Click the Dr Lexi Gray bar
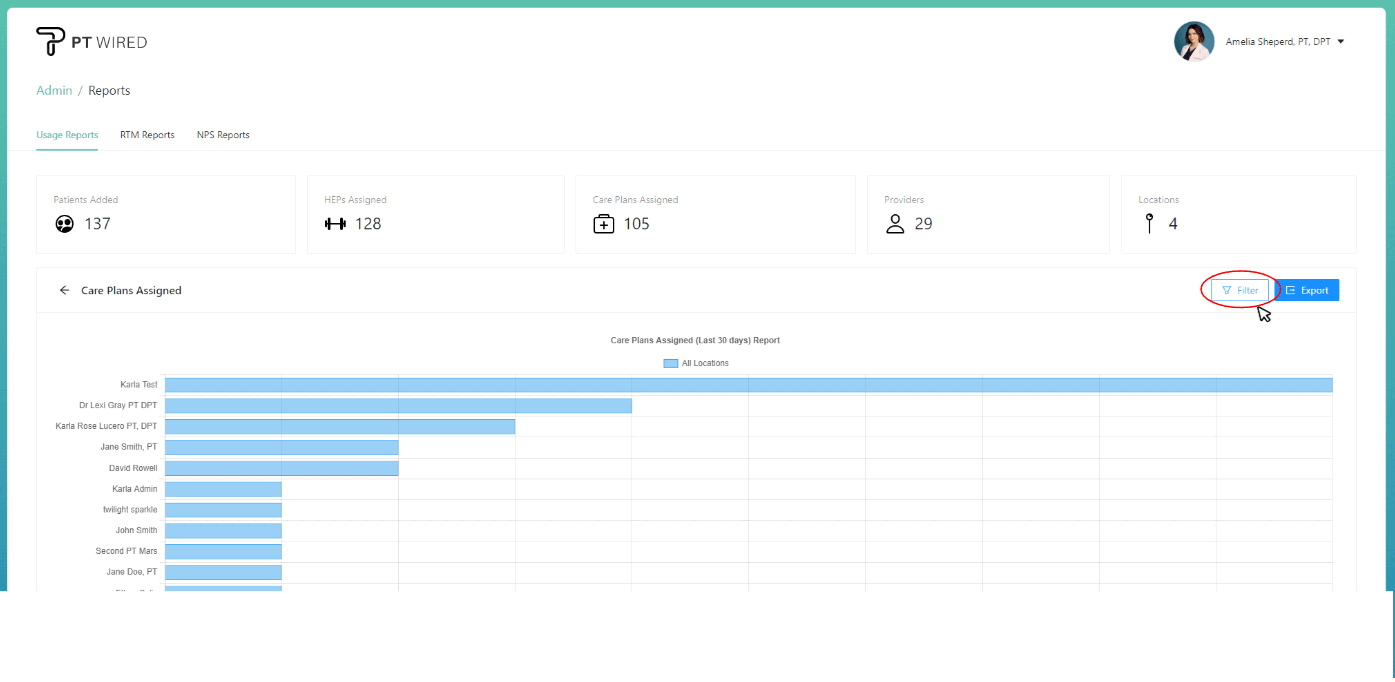This screenshot has height=682, width=1395. tap(398, 406)
